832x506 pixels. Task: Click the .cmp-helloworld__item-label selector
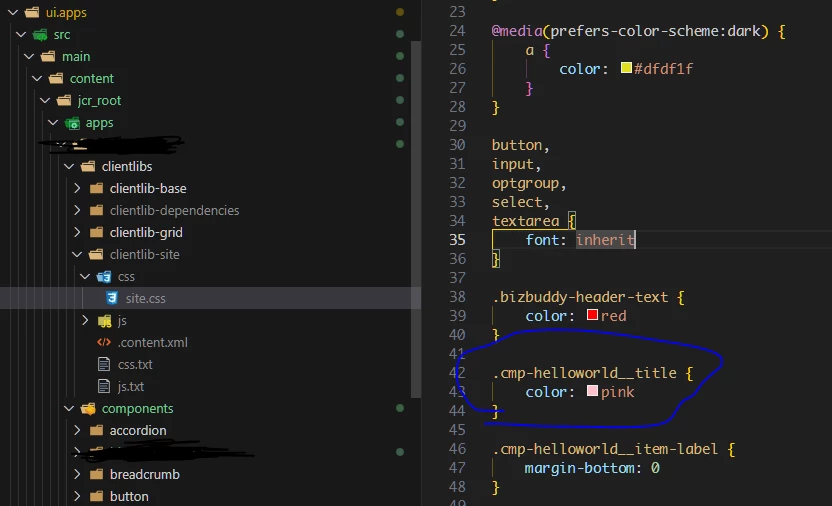click(605, 449)
